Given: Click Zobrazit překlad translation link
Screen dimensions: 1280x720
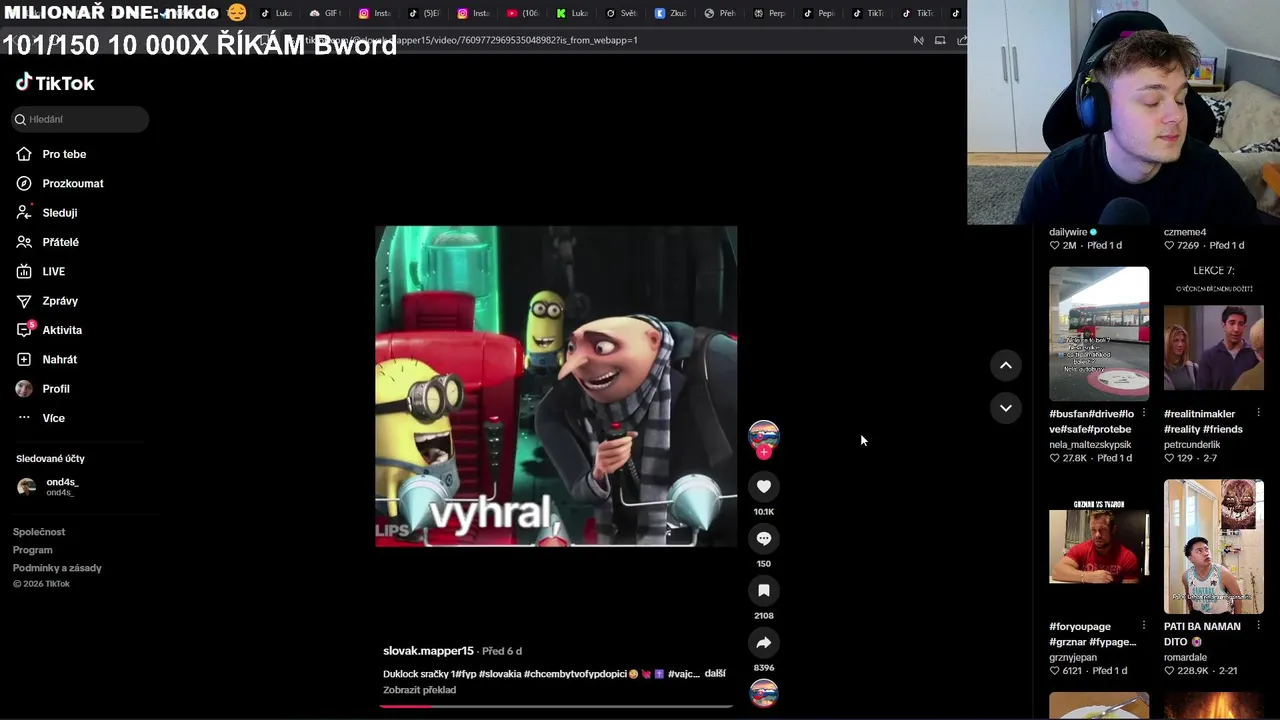Looking at the screenshot, I should click(x=419, y=690).
